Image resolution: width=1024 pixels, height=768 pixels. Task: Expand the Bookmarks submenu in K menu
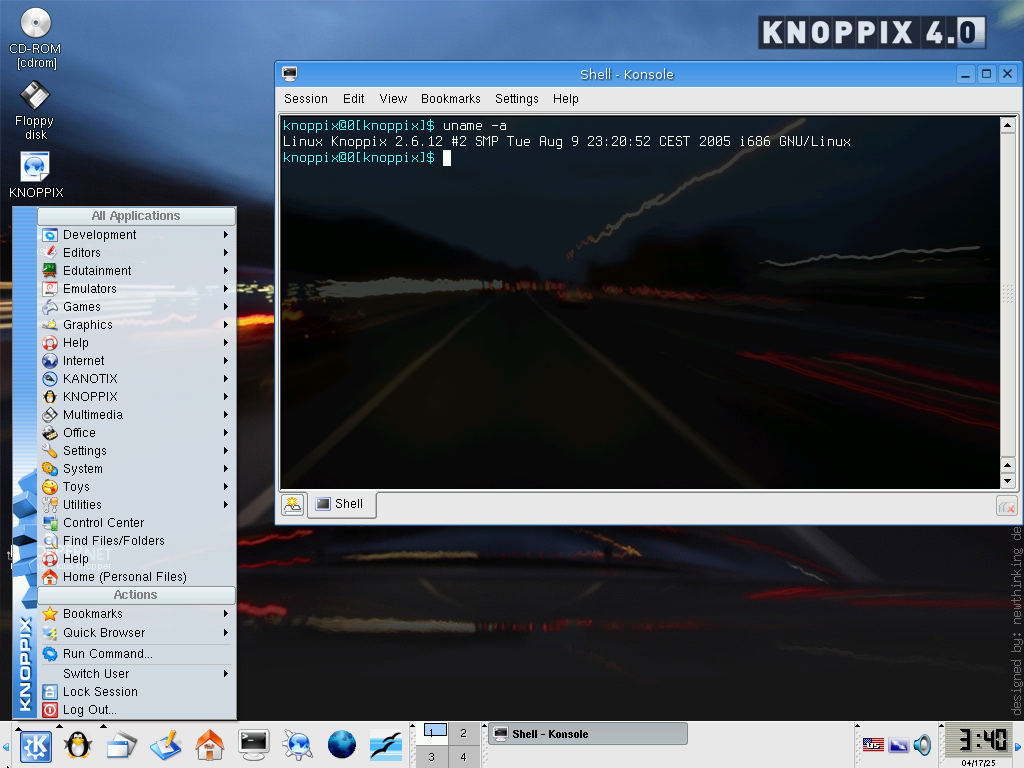click(x=137, y=614)
